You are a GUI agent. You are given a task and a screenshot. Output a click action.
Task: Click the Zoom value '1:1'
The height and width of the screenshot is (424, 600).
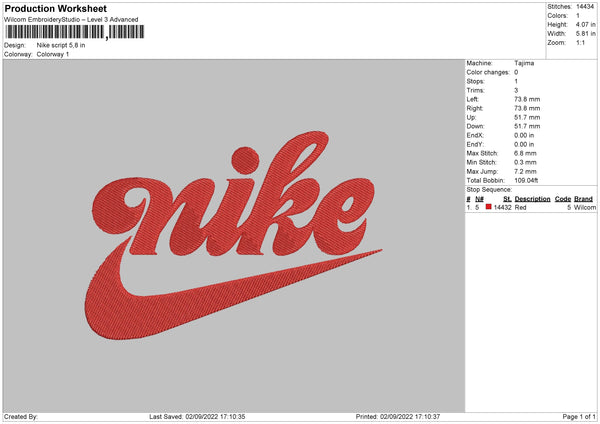[x=580, y=42]
